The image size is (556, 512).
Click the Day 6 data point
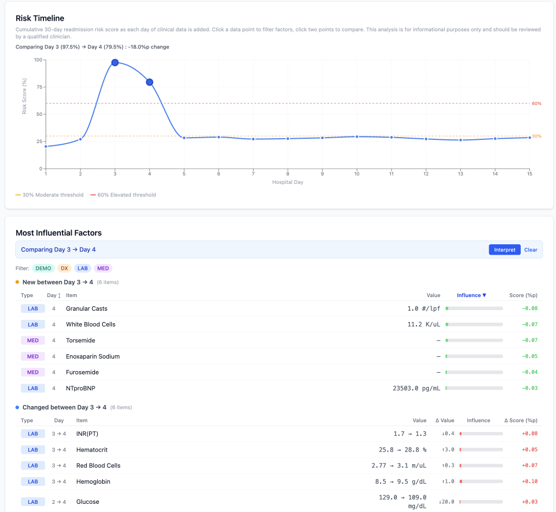pyautogui.click(x=218, y=137)
